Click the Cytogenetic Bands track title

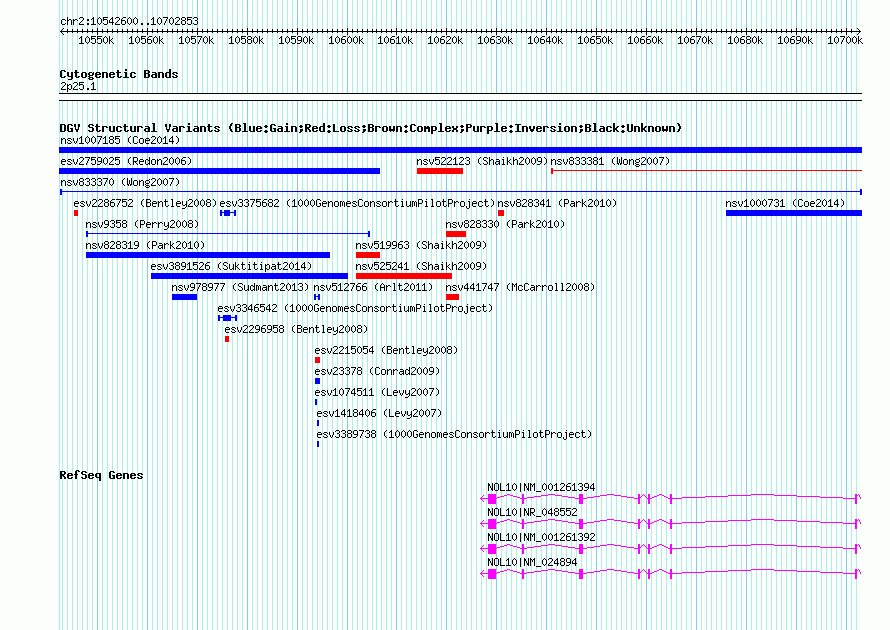(119, 74)
